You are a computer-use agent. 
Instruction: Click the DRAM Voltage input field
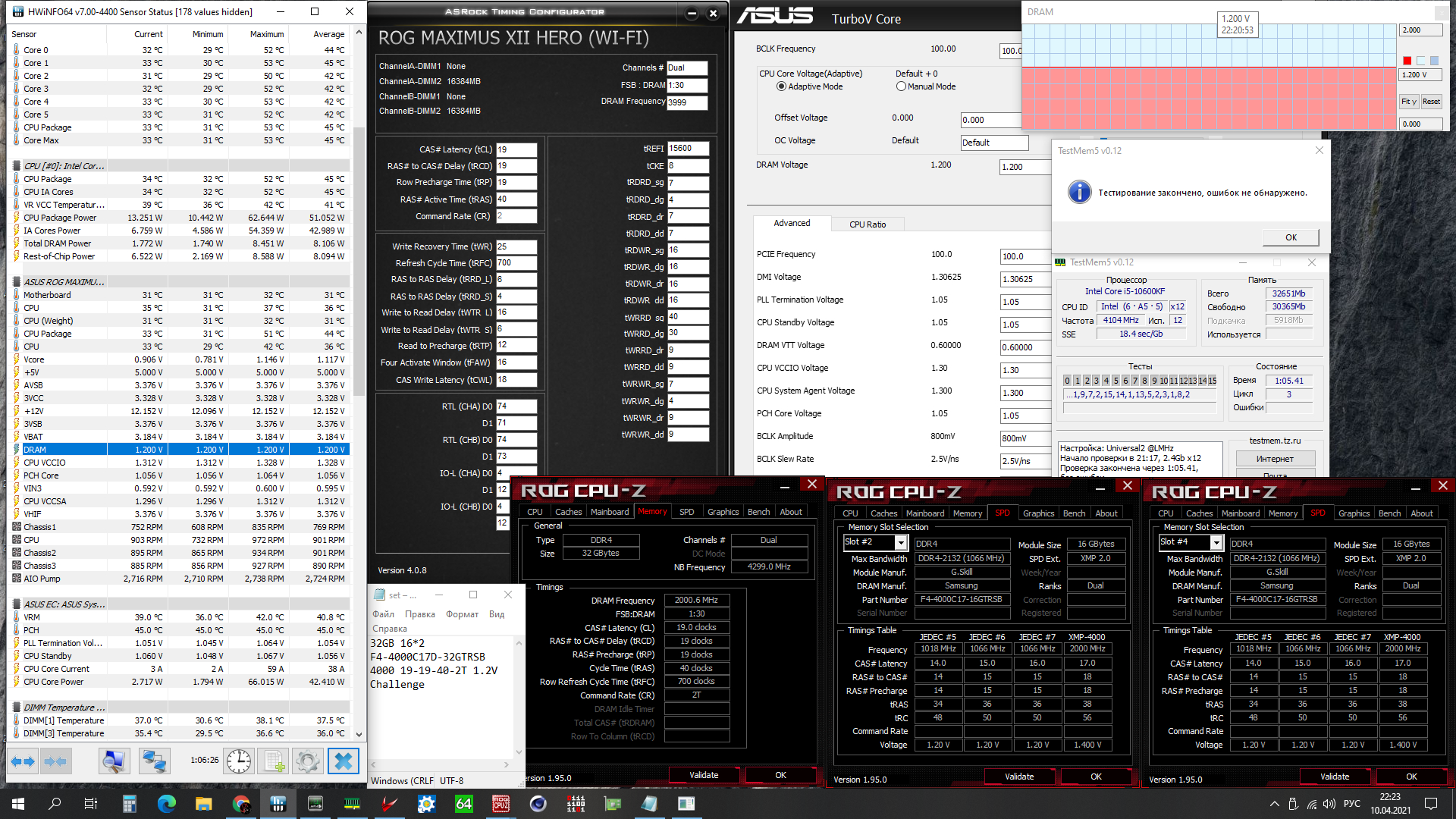(1024, 167)
